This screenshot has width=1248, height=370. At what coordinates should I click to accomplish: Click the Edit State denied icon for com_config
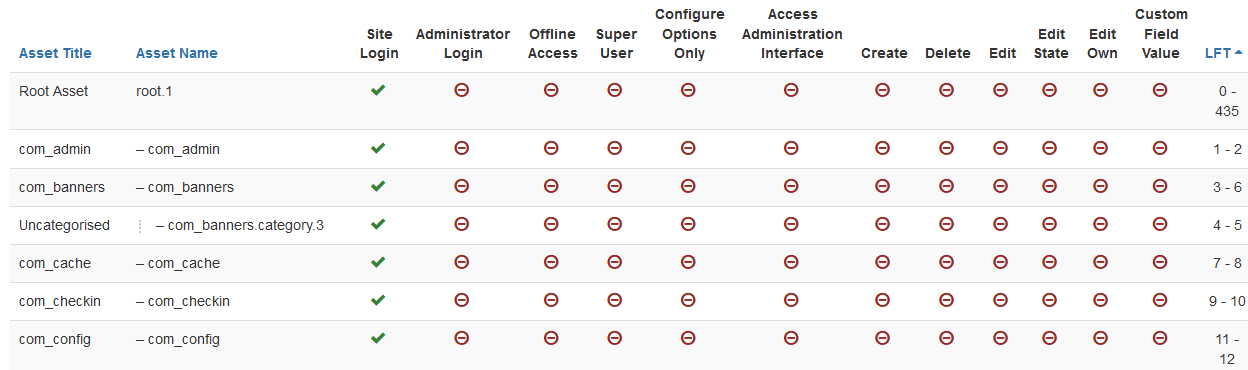click(x=1050, y=338)
